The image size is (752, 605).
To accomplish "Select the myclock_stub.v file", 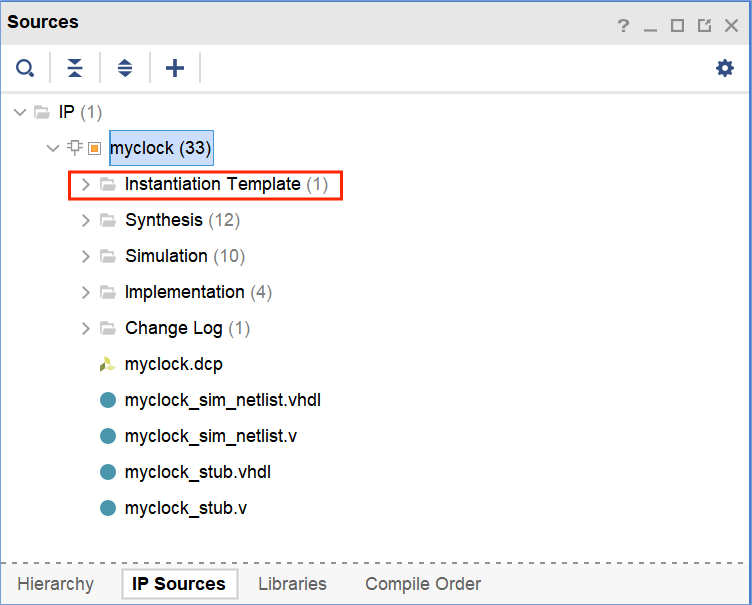I will coord(185,508).
